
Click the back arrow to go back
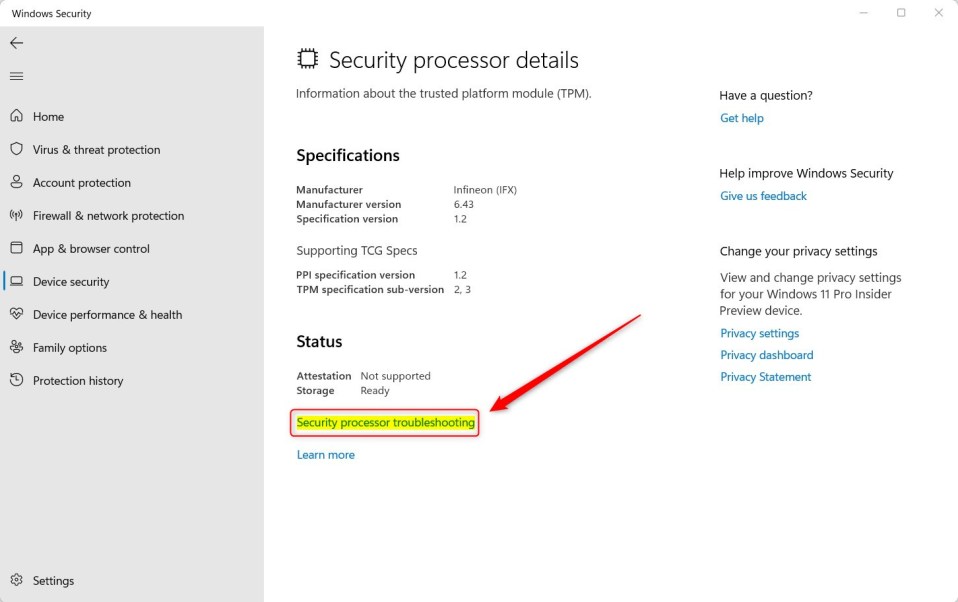point(16,43)
